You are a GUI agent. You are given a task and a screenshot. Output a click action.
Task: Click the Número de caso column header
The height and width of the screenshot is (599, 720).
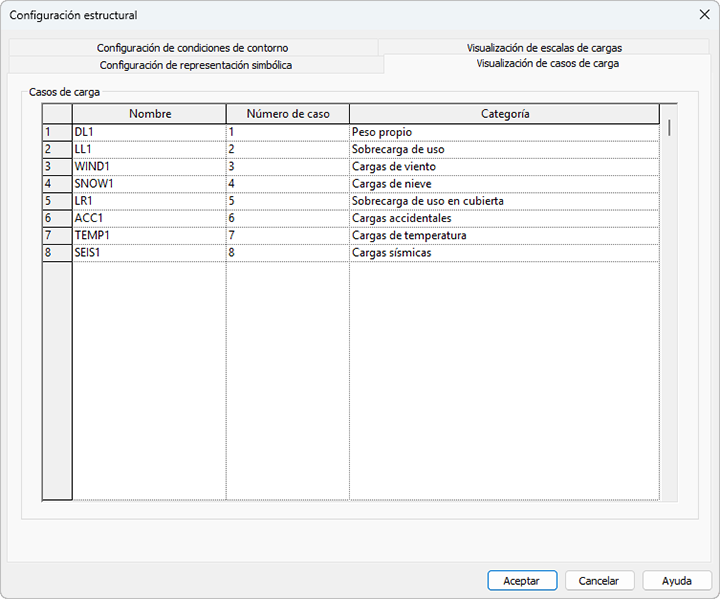(x=288, y=114)
